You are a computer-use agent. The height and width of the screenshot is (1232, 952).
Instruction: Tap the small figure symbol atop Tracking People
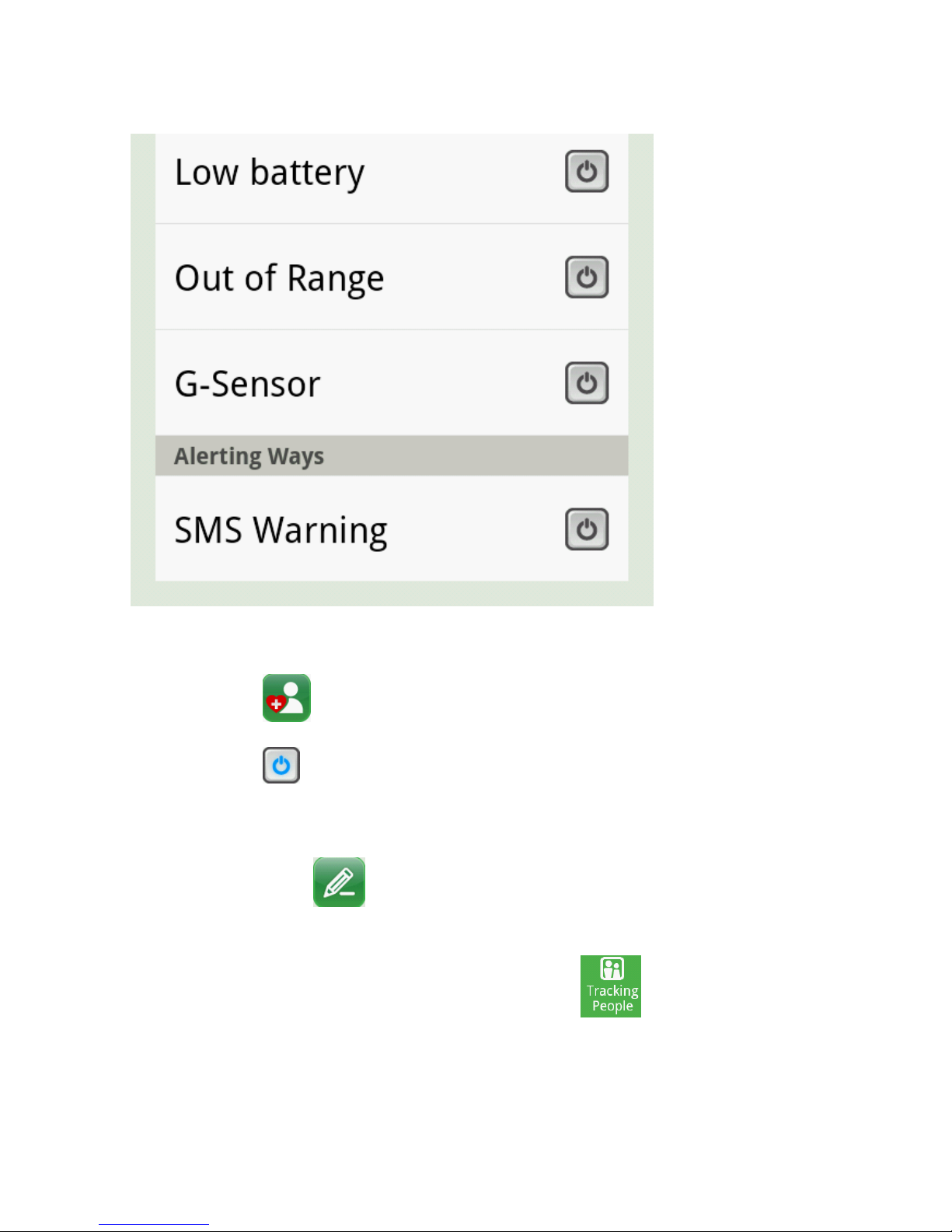(x=612, y=968)
